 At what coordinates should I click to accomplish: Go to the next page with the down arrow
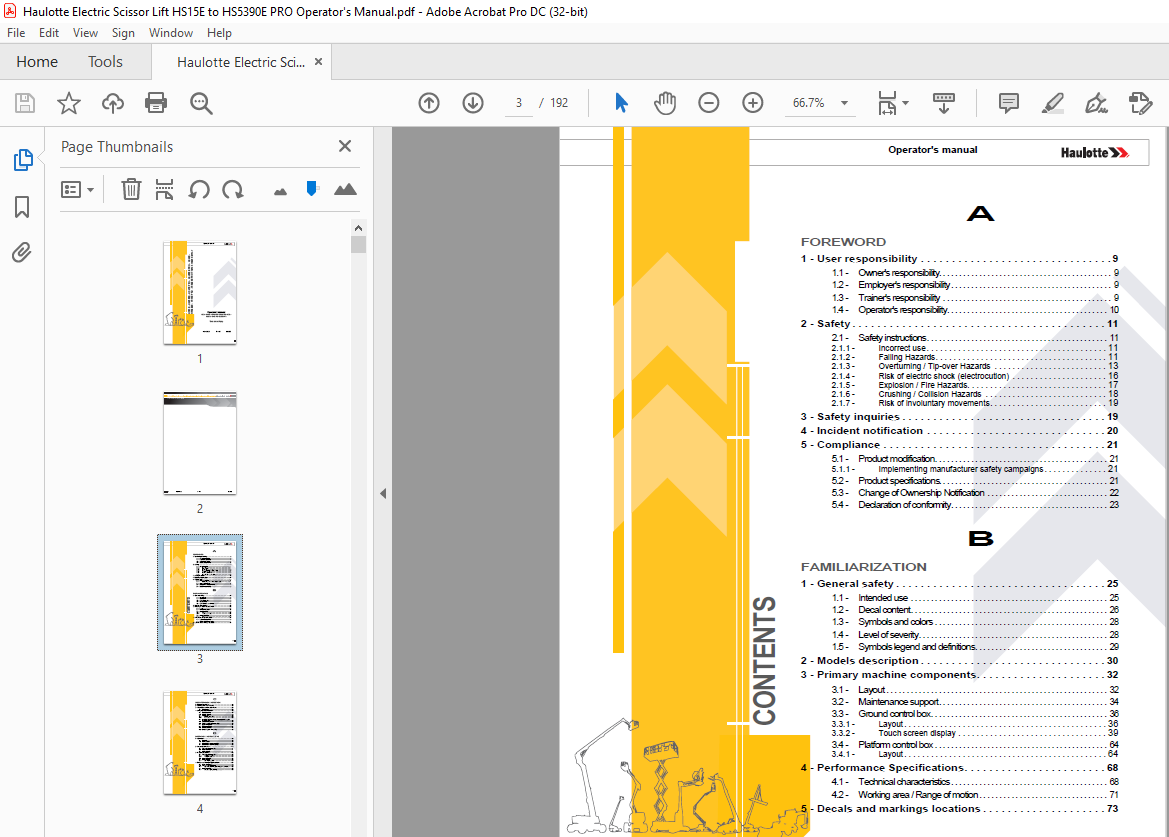click(x=473, y=103)
